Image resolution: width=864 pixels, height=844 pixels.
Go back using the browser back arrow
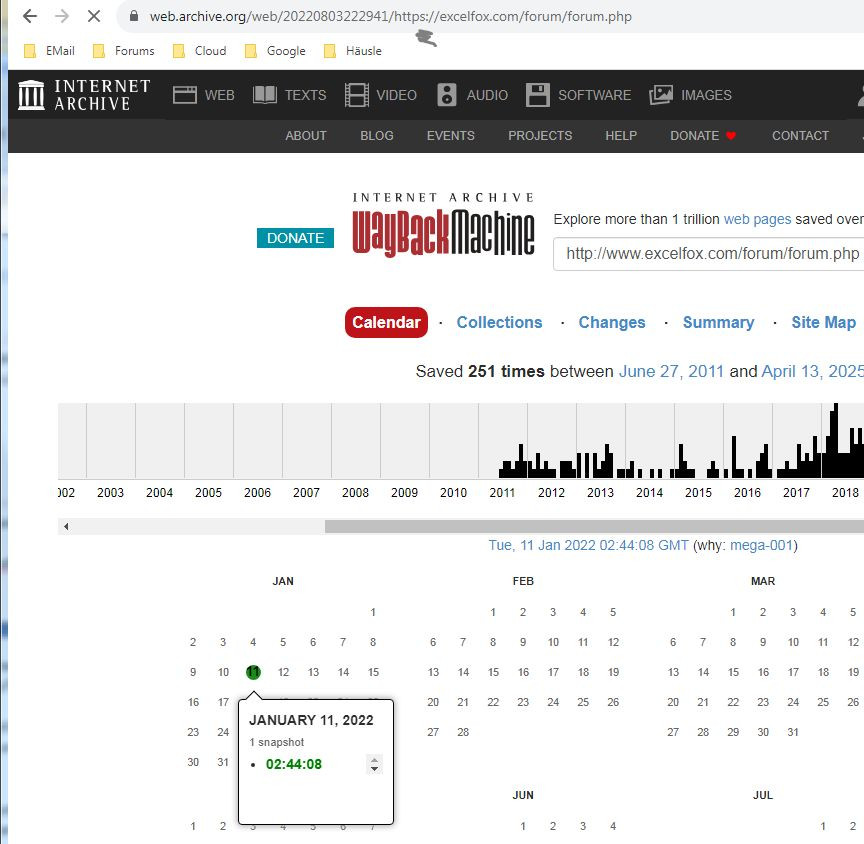coord(30,16)
